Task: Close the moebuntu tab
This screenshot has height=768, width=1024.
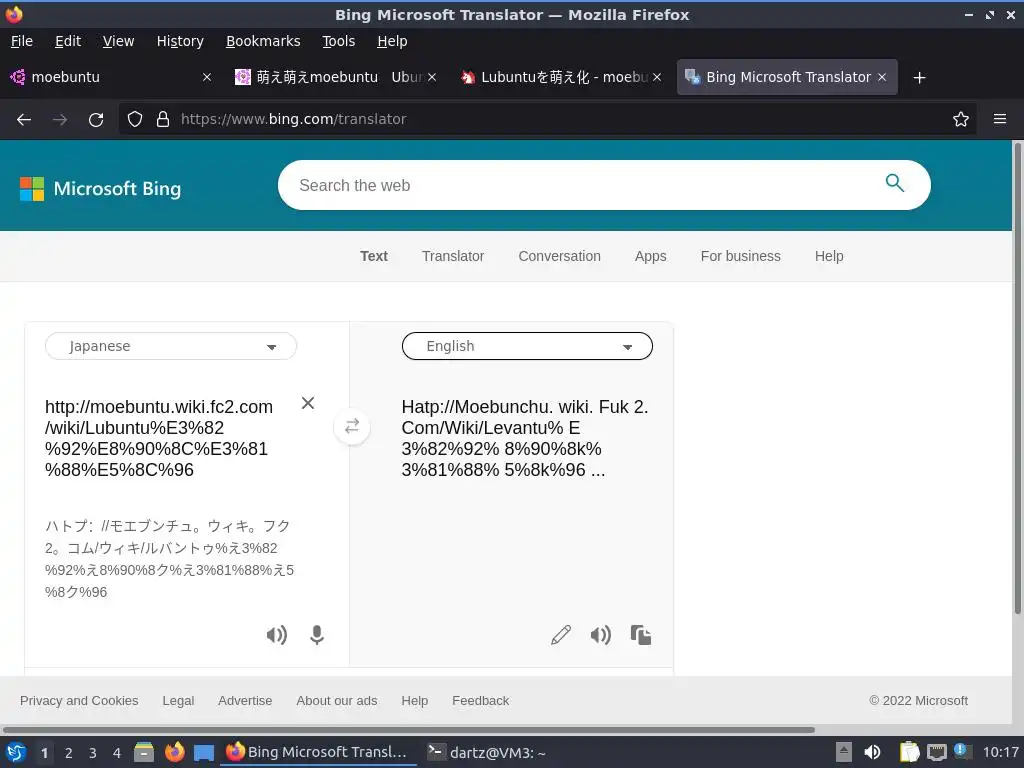Action: pos(206,77)
